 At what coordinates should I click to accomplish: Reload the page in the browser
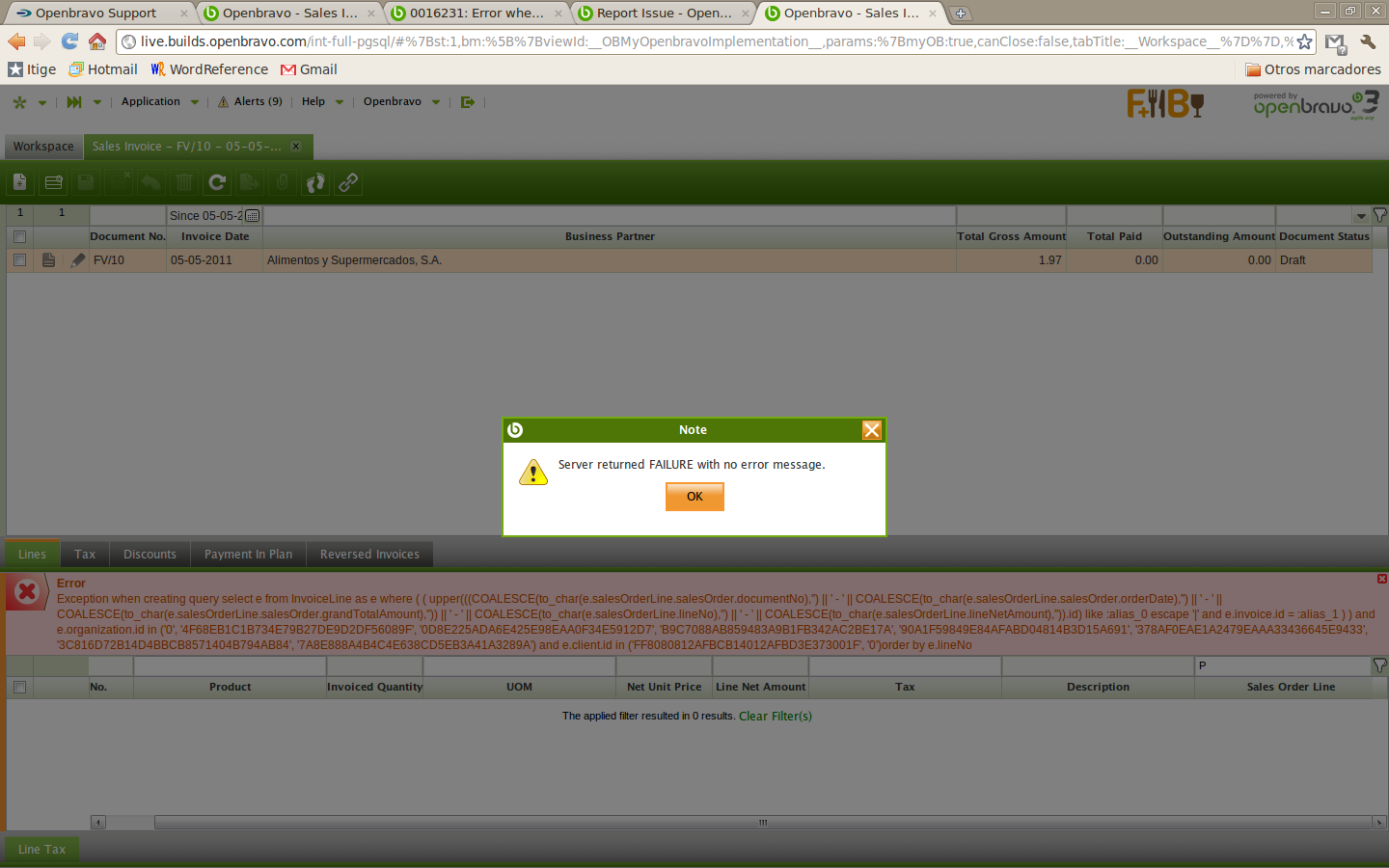(69, 41)
